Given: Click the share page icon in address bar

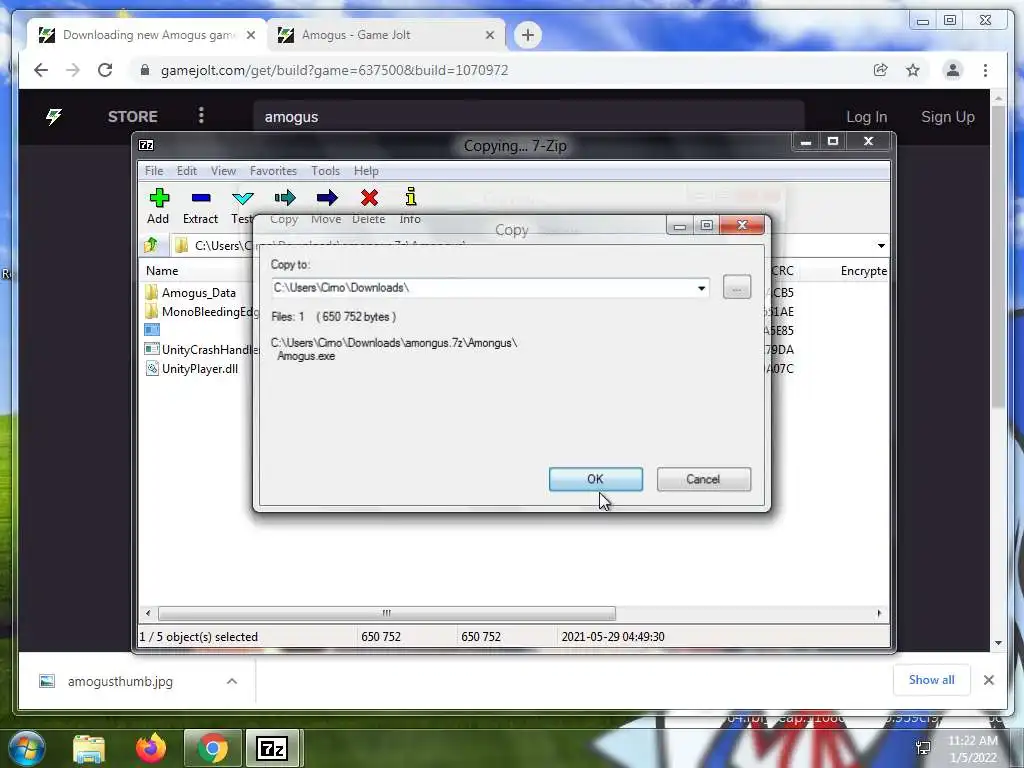Looking at the screenshot, I should tap(880, 70).
